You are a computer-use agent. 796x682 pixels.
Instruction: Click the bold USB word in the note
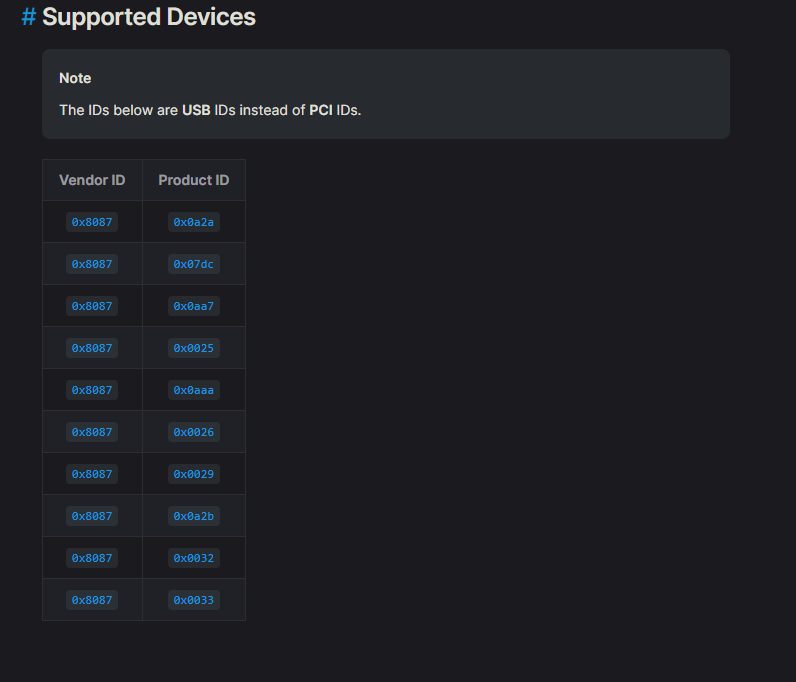pyautogui.click(x=196, y=110)
